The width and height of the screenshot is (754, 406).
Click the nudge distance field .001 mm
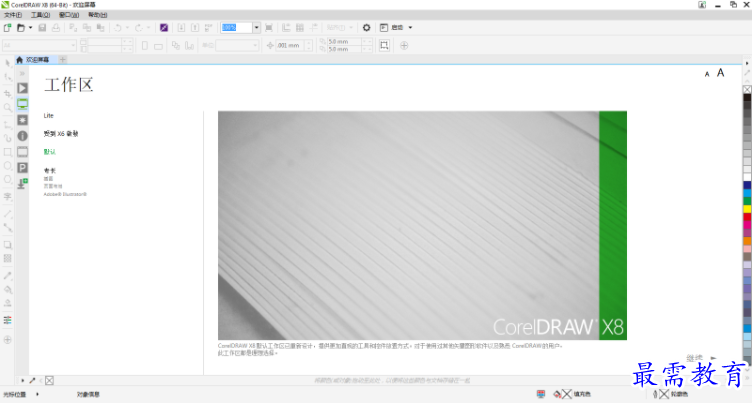click(x=291, y=46)
